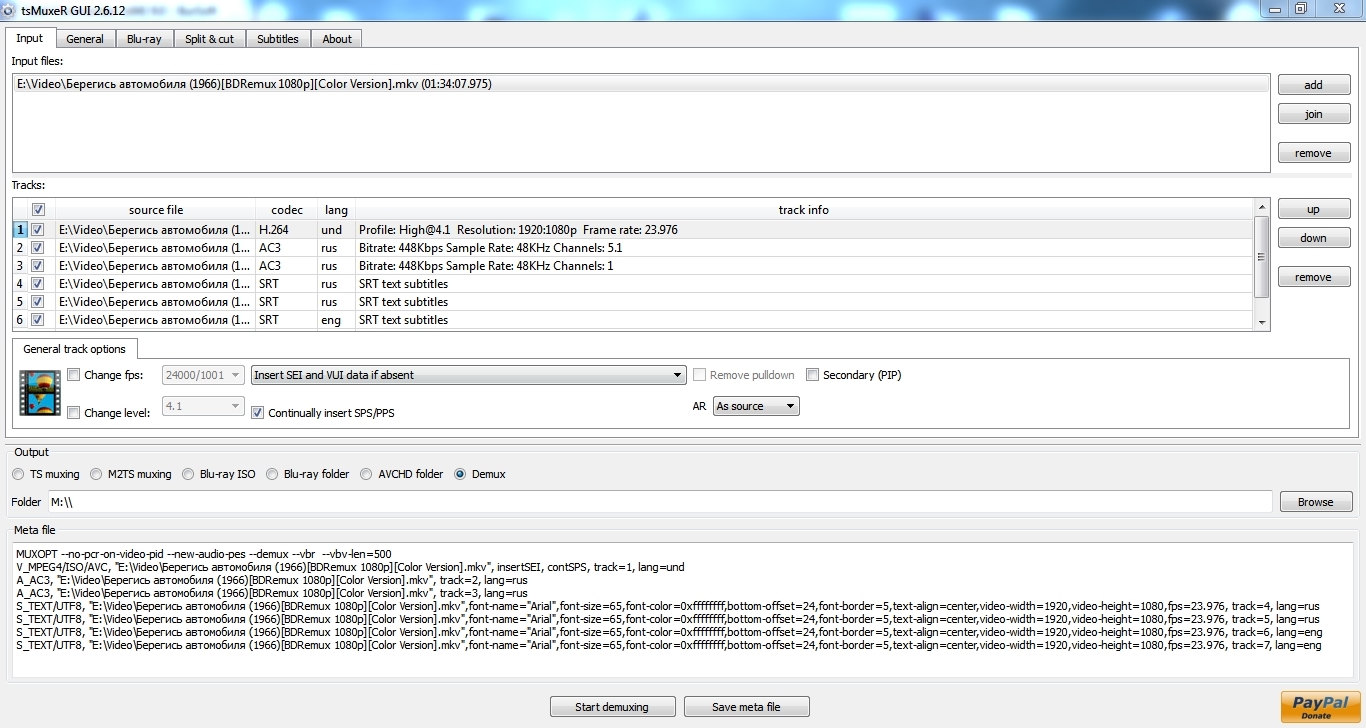Image resolution: width=1366 pixels, height=728 pixels.
Task: Click the output Folder path field
Action: click(x=660, y=502)
